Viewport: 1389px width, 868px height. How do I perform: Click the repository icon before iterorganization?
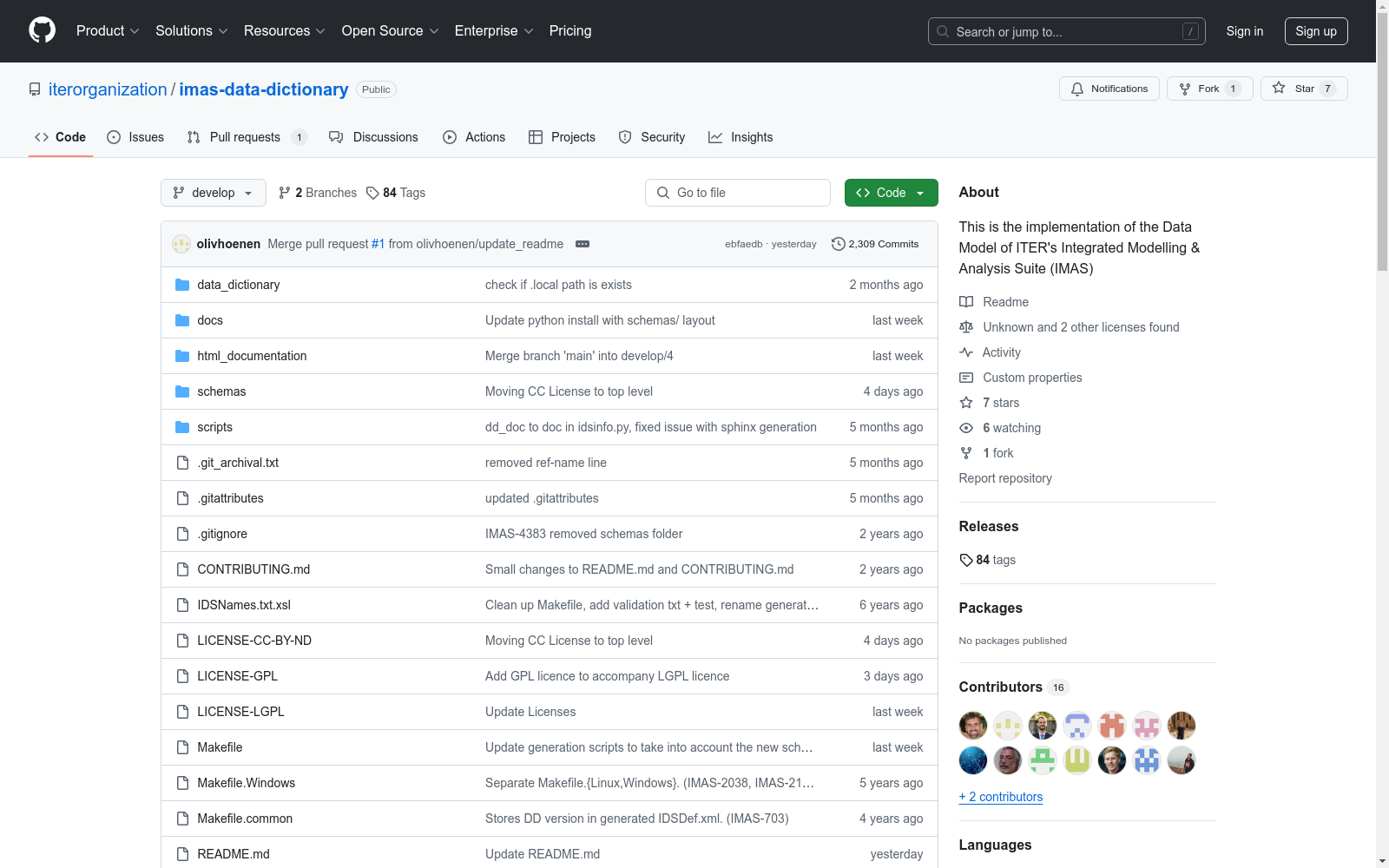[x=35, y=89]
